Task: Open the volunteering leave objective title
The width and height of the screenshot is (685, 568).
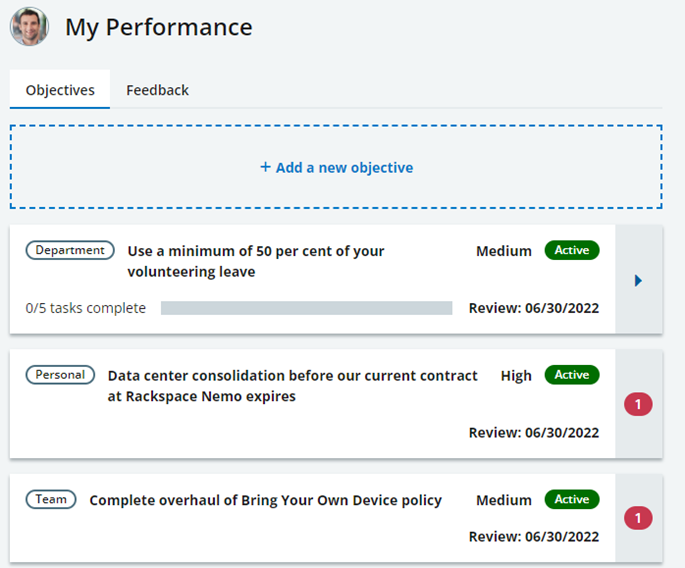Action: point(256,261)
